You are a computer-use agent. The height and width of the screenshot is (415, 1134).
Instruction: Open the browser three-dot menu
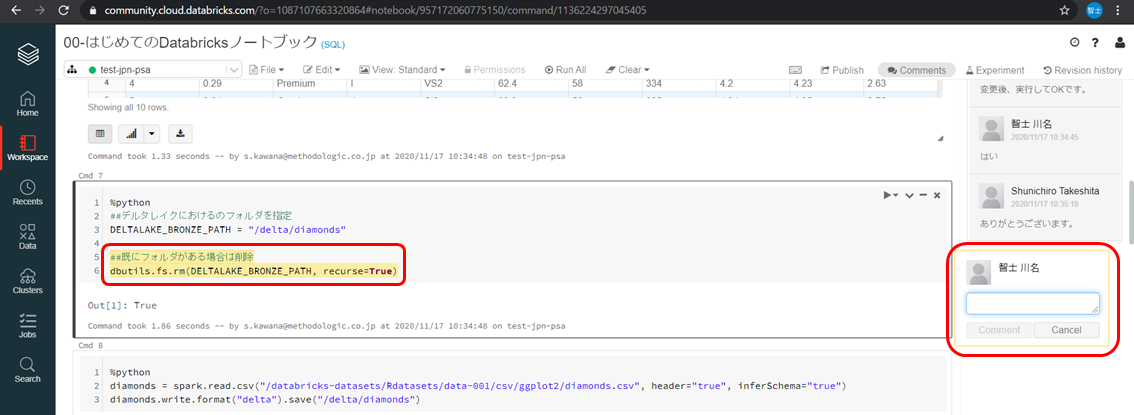1120,10
